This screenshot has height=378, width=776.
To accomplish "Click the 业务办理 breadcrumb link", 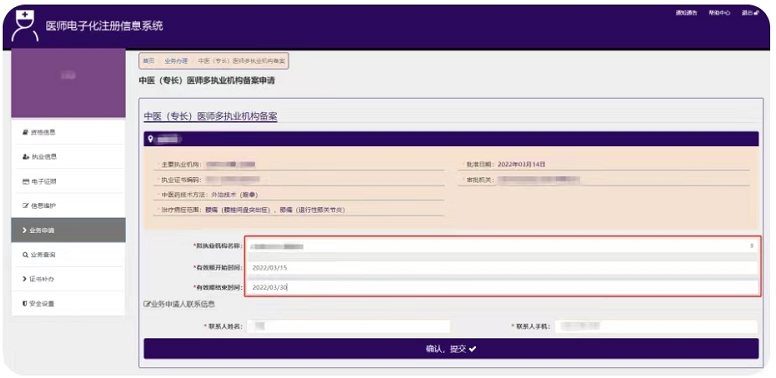I will pos(176,61).
